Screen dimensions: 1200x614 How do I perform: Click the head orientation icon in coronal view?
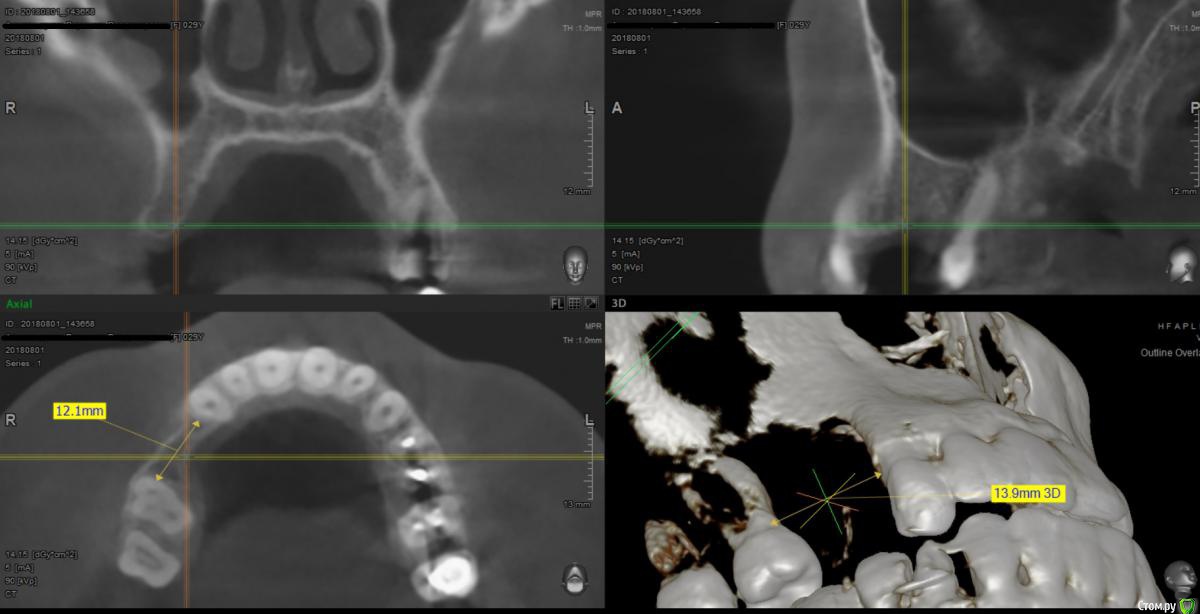point(575,265)
